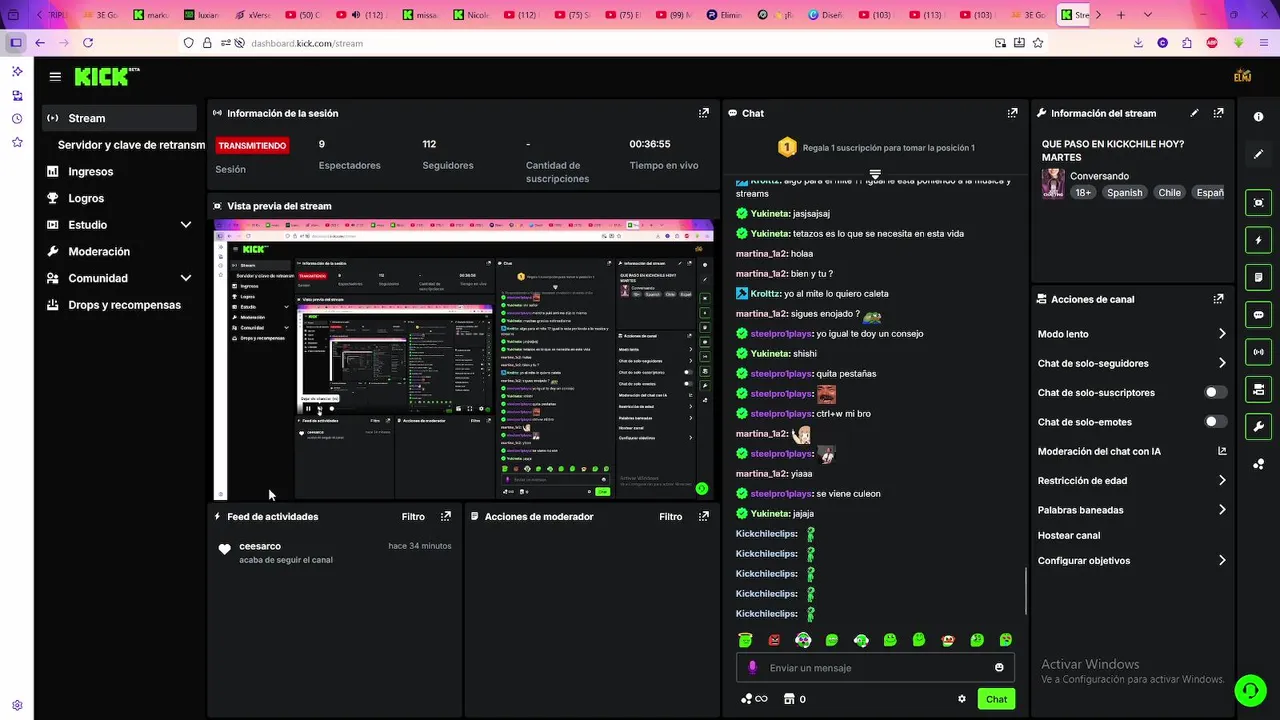Click the purple microphone icon in message box
This screenshot has width=1280, height=720.
click(x=753, y=668)
